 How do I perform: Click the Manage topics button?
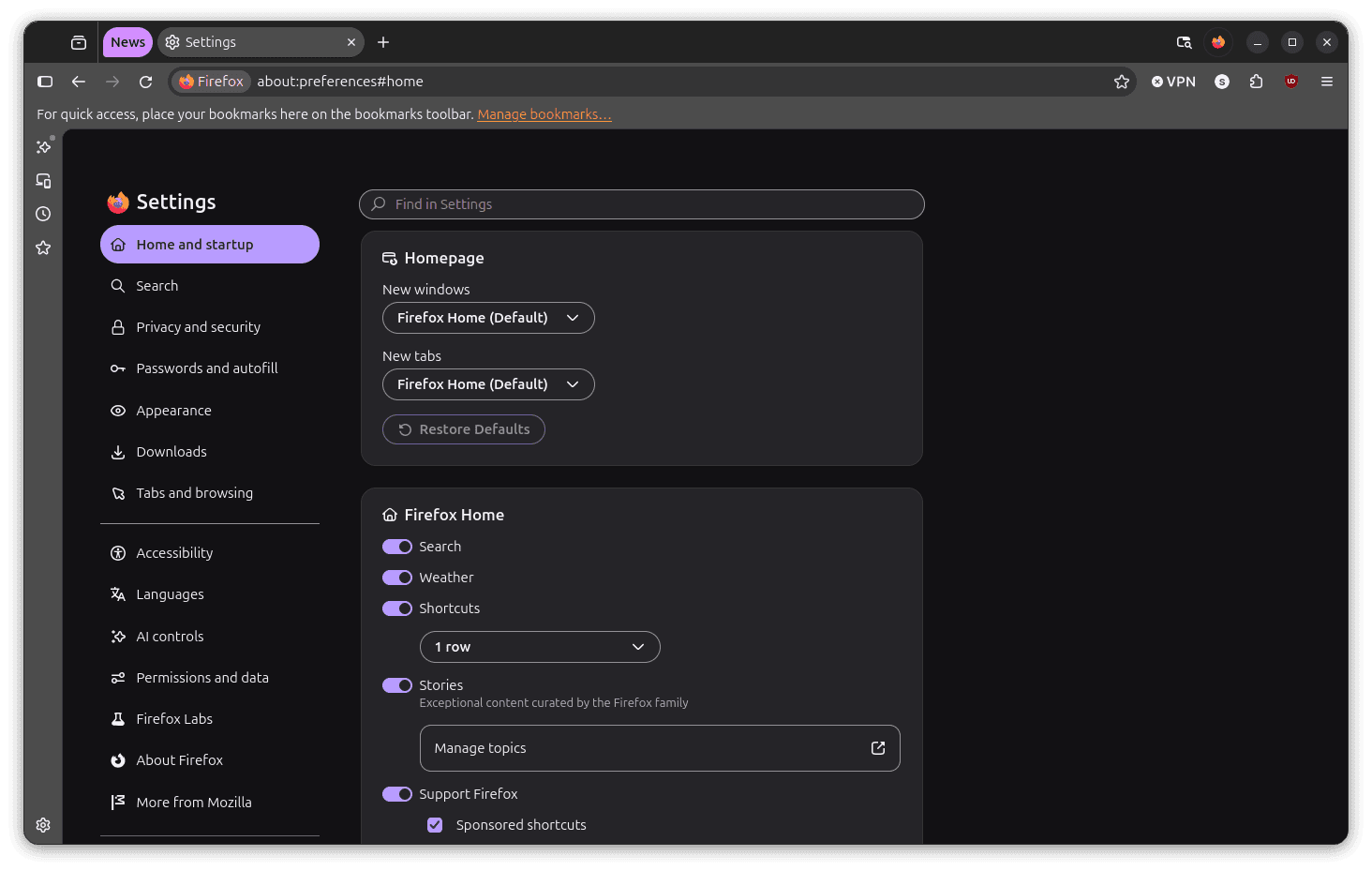[660, 748]
